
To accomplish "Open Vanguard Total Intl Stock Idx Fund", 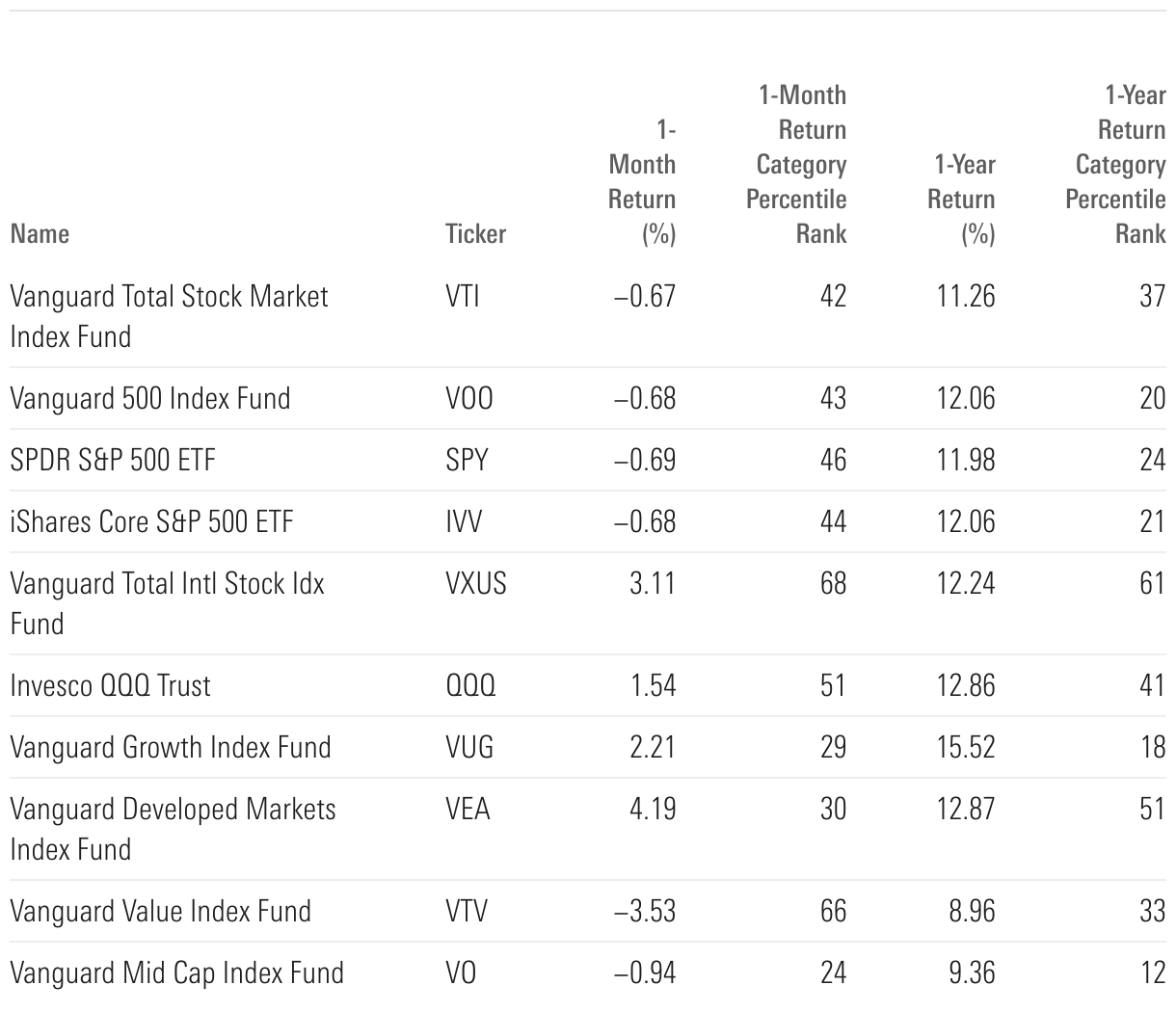I will [167, 602].
